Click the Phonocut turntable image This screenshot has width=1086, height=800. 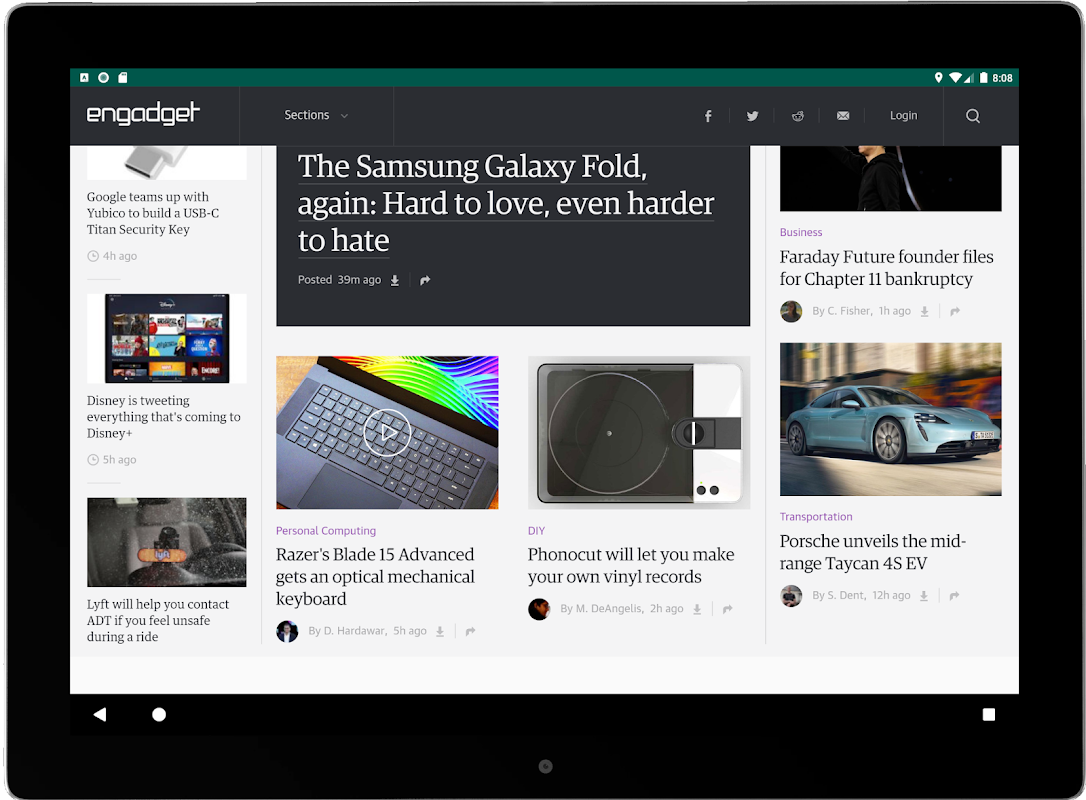639,432
